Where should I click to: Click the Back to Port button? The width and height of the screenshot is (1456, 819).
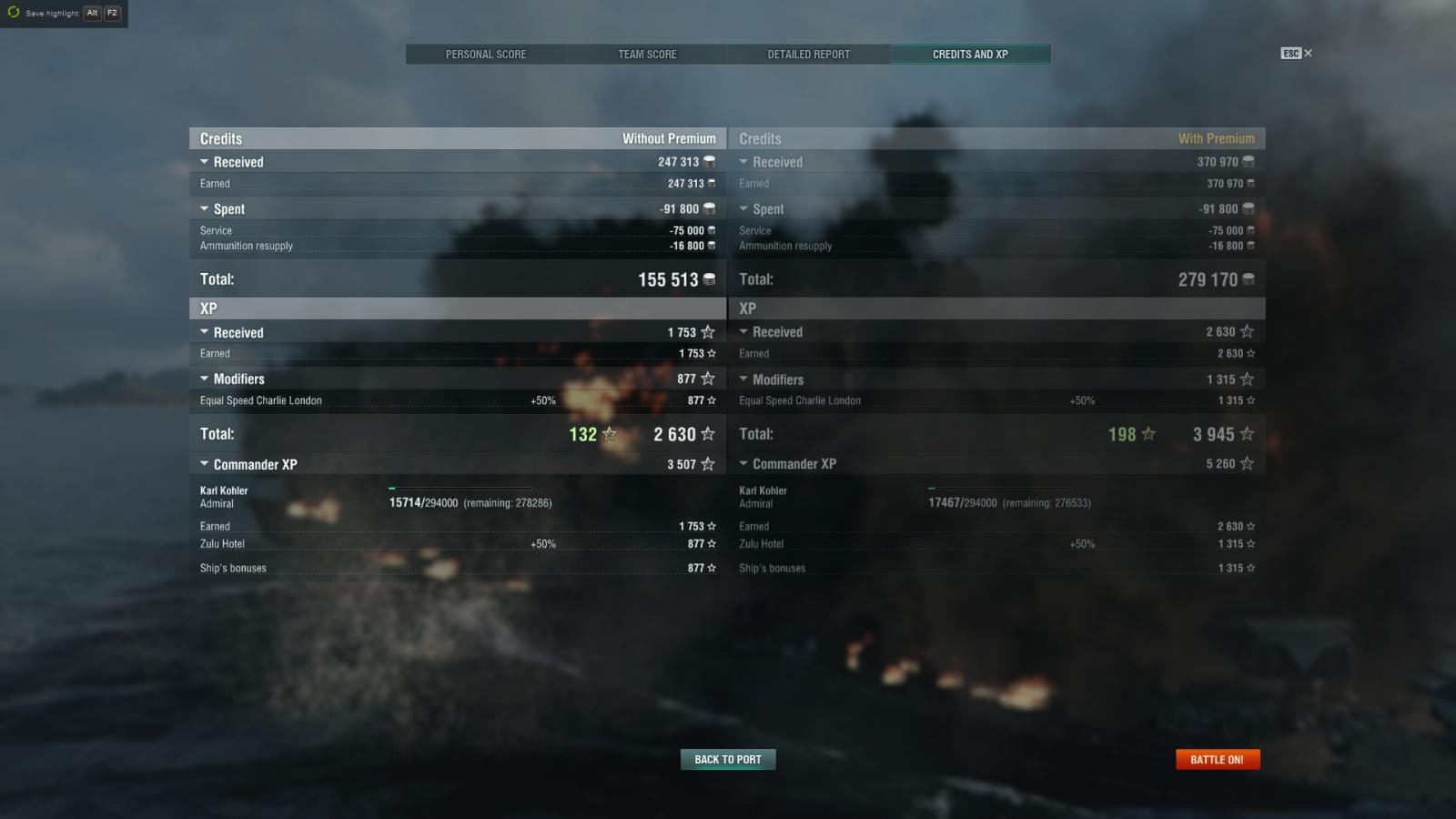(x=728, y=760)
